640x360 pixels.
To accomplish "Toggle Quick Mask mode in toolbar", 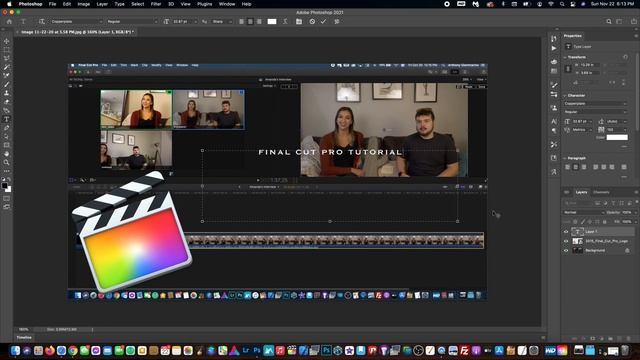I will pyautogui.click(x=7, y=198).
